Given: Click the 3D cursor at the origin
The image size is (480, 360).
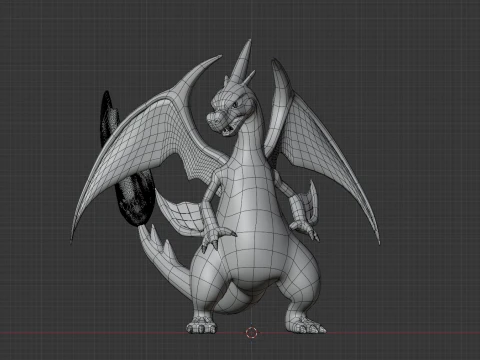Looking at the screenshot, I should [251, 332].
